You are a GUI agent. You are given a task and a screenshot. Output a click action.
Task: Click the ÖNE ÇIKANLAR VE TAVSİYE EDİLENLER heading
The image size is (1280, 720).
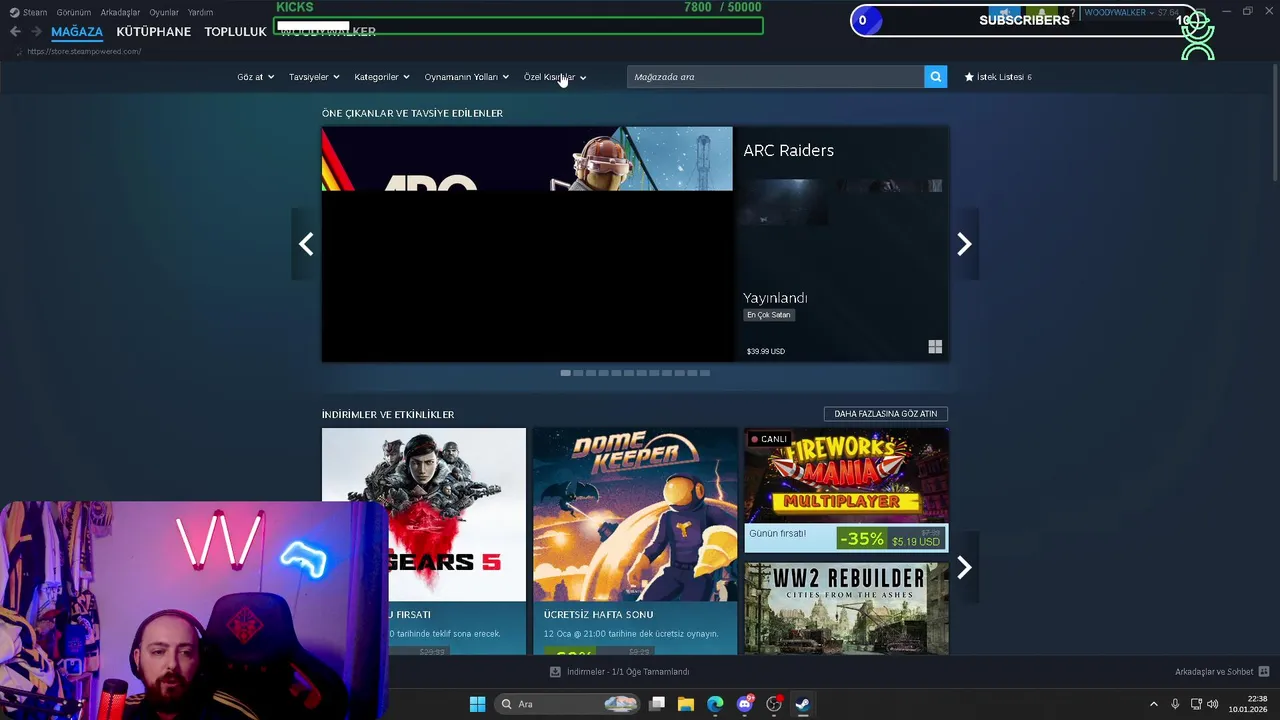pos(412,113)
